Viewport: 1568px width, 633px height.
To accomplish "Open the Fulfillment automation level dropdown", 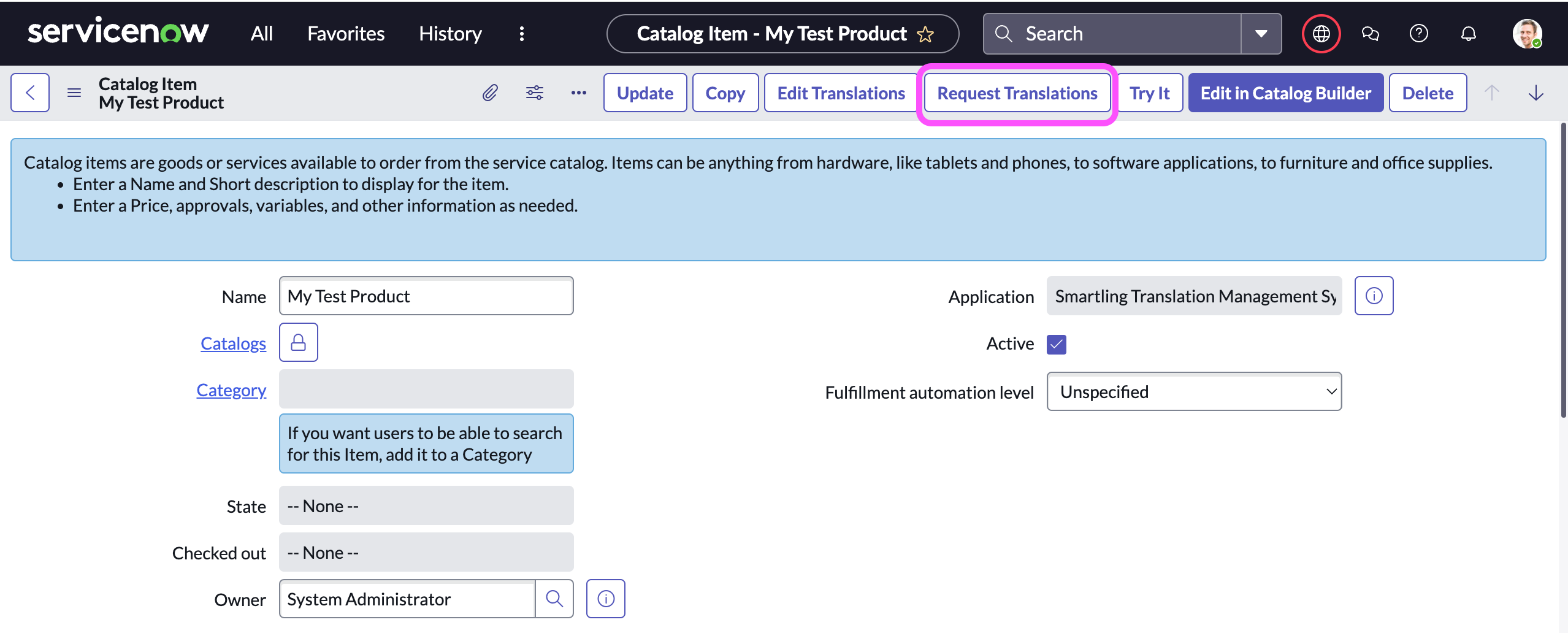I will [x=1193, y=391].
